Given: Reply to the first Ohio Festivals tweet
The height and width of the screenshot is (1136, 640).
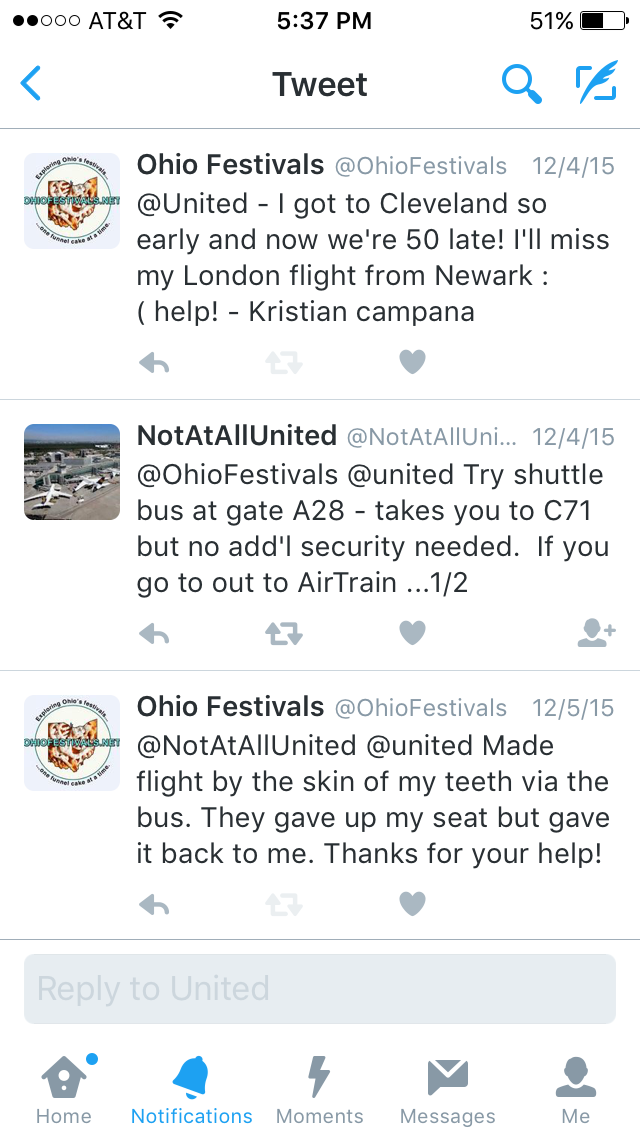Looking at the screenshot, I should pyautogui.click(x=154, y=363).
